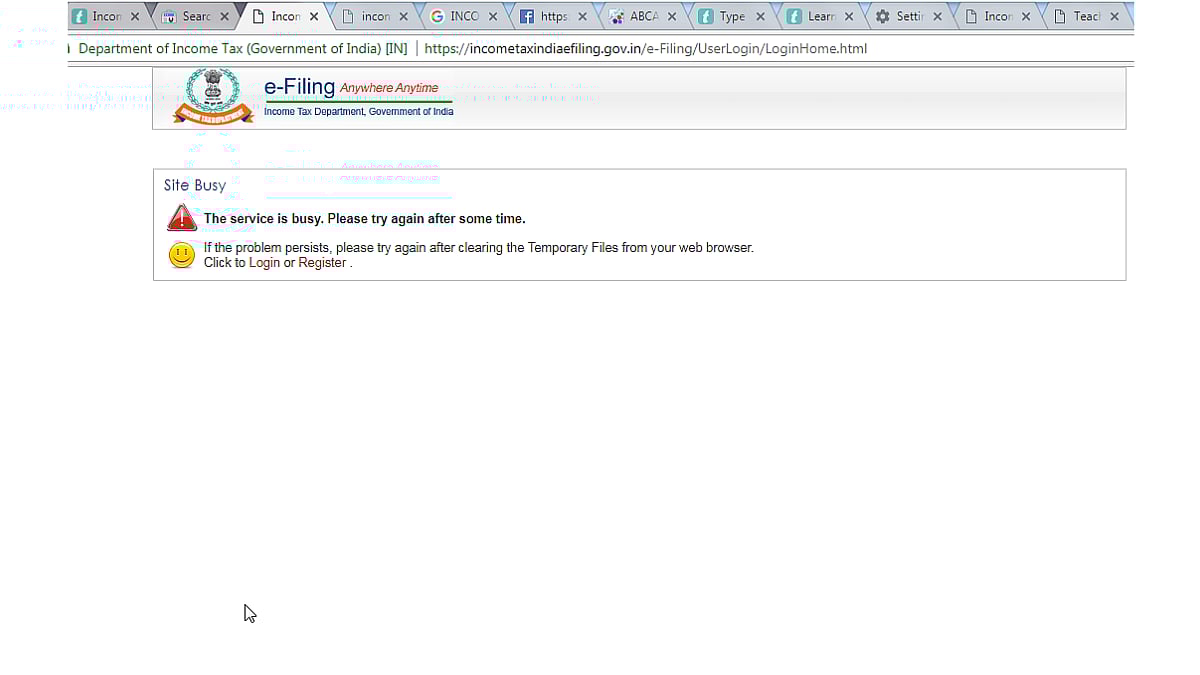Click the gear icon on the Settings tab
Screen dimensions: 1200x675
882,17
